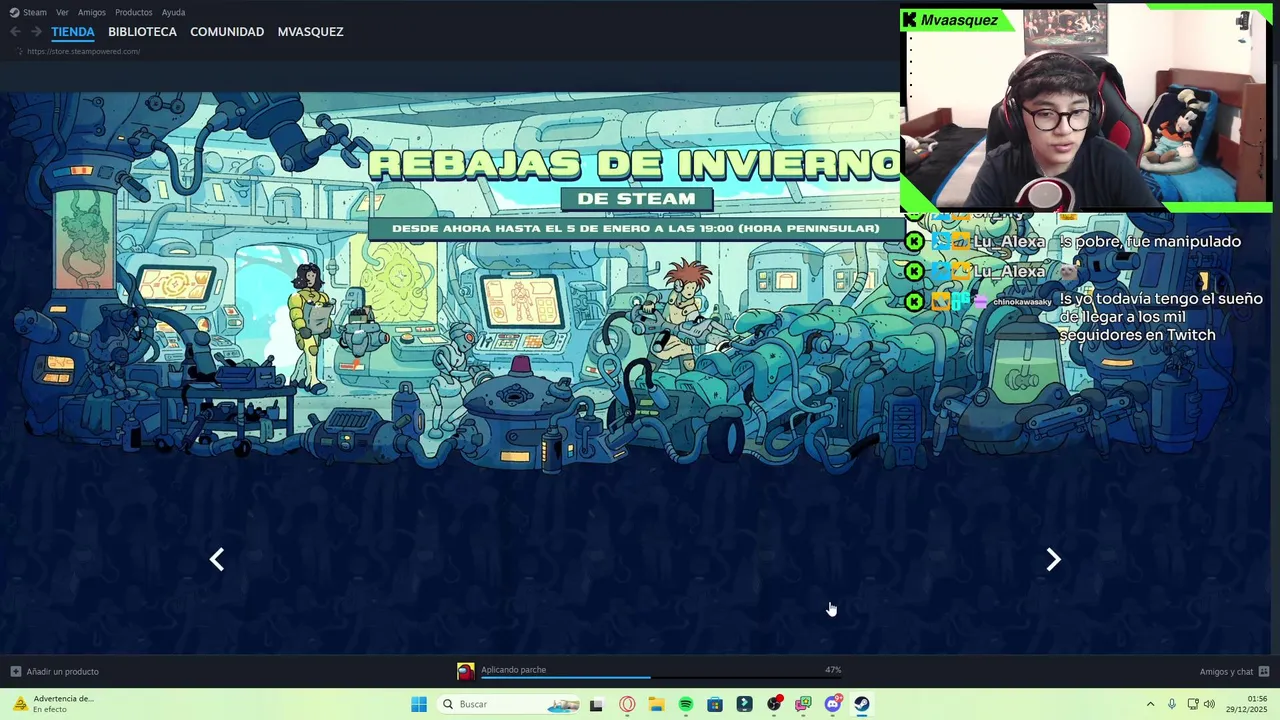The width and height of the screenshot is (1280, 720).
Task: Show the previous carousel item
Action: click(x=217, y=560)
